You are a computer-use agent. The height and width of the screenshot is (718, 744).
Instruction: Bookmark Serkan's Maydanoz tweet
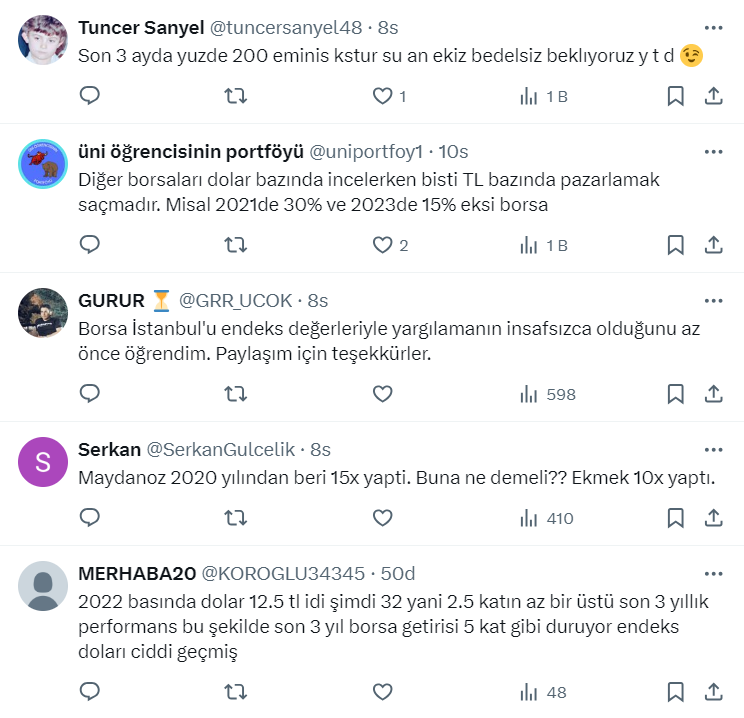click(675, 518)
